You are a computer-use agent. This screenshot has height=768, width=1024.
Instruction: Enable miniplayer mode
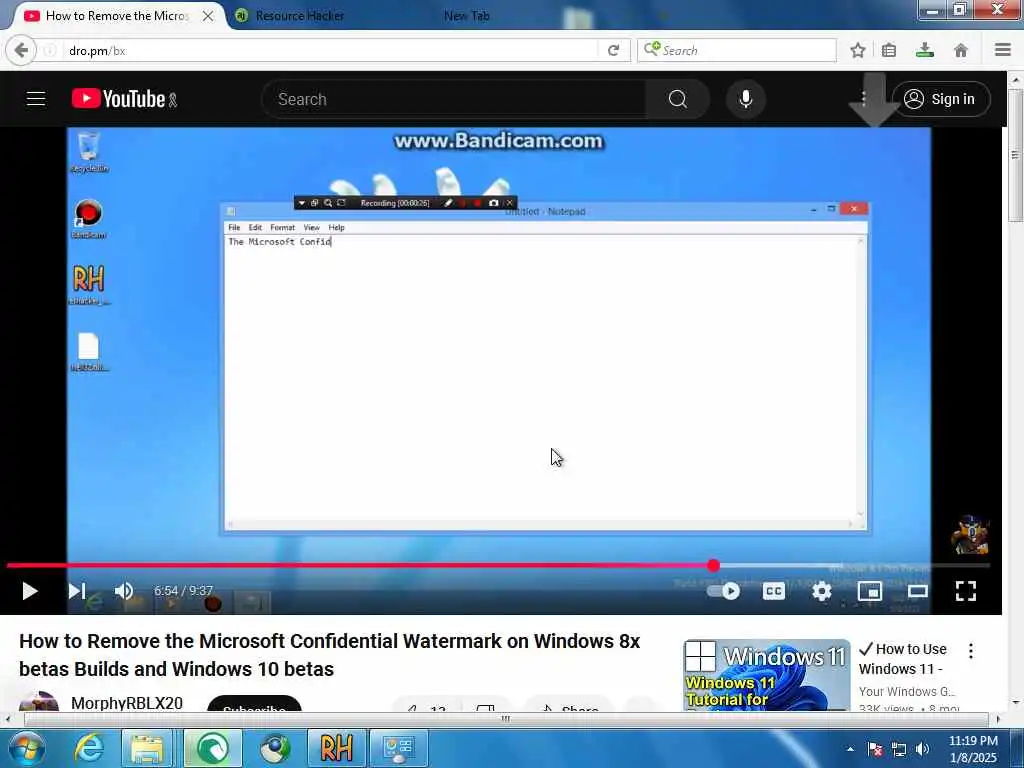coord(870,591)
